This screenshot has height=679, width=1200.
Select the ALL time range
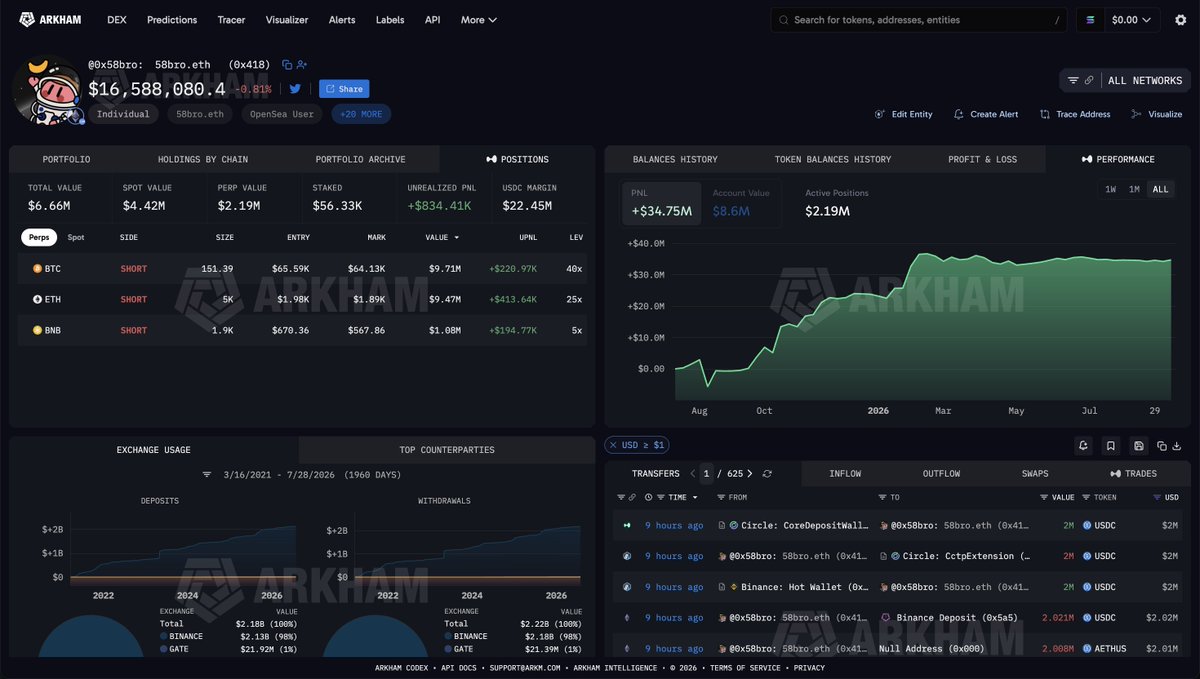pyautogui.click(x=1160, y=189)
